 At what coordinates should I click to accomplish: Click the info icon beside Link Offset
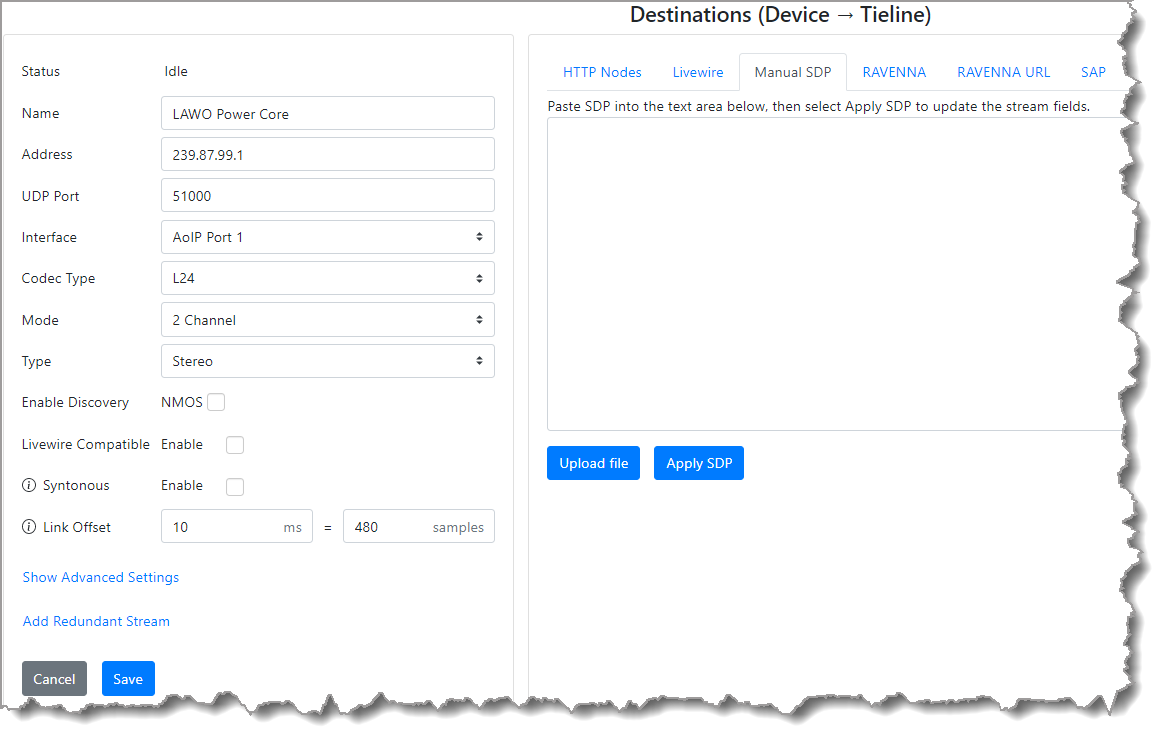(x=28, y=527)
